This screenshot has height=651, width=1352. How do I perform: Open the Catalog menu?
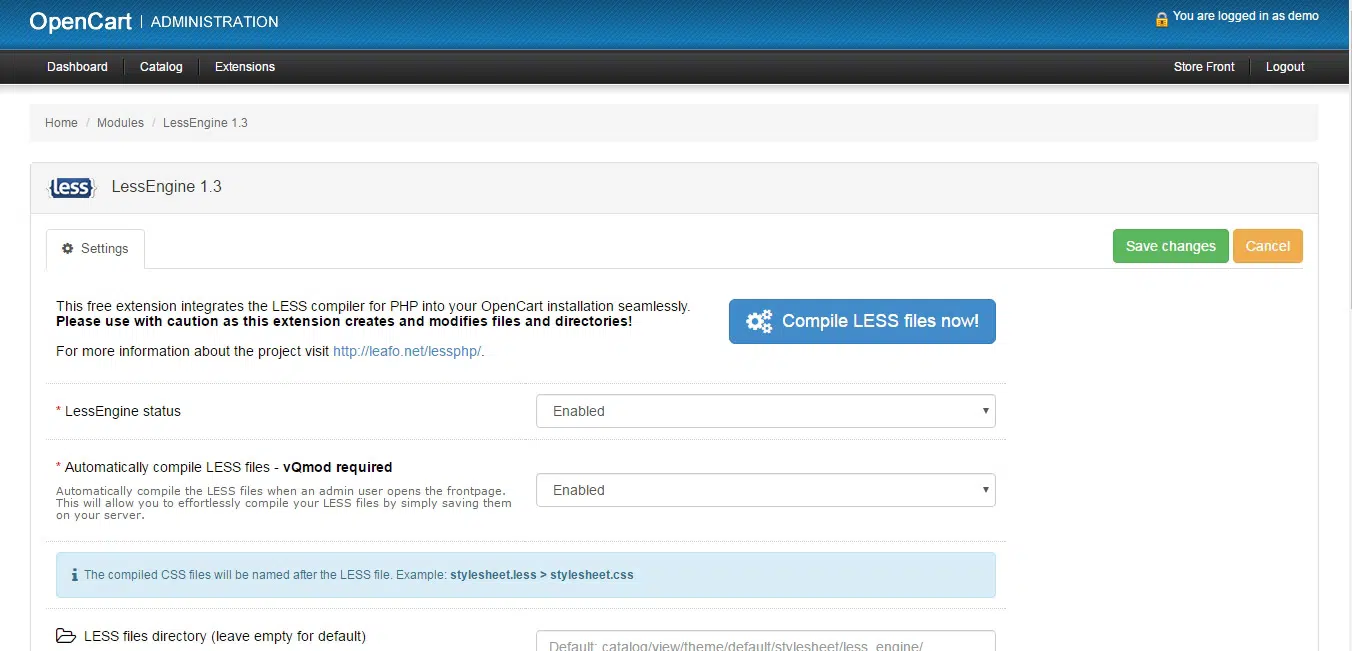(161, 67)
